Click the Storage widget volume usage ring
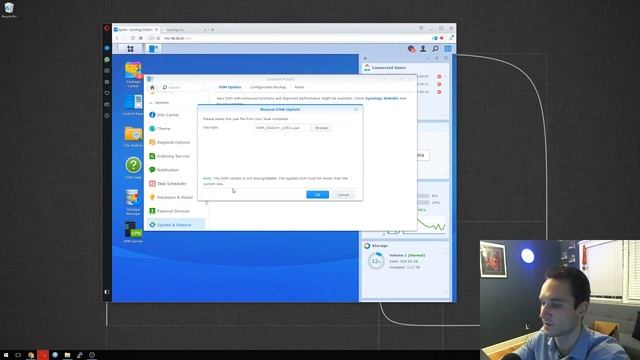This screenshot has width=640, height=360. [376, 261]
